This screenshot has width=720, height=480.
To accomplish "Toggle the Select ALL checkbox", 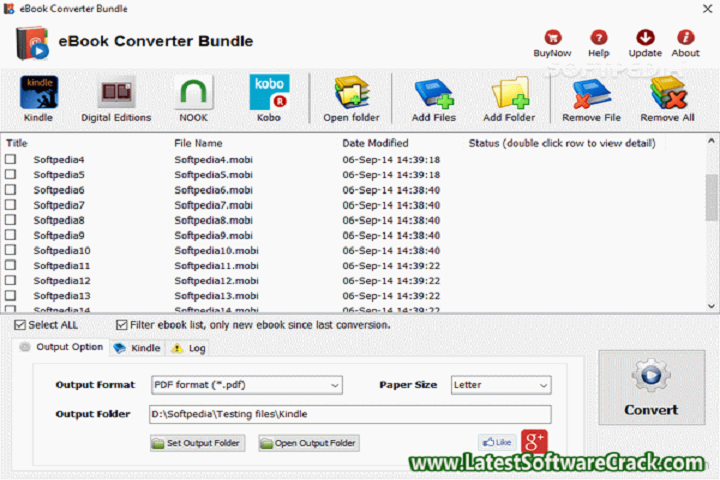I will pos(20,325).
